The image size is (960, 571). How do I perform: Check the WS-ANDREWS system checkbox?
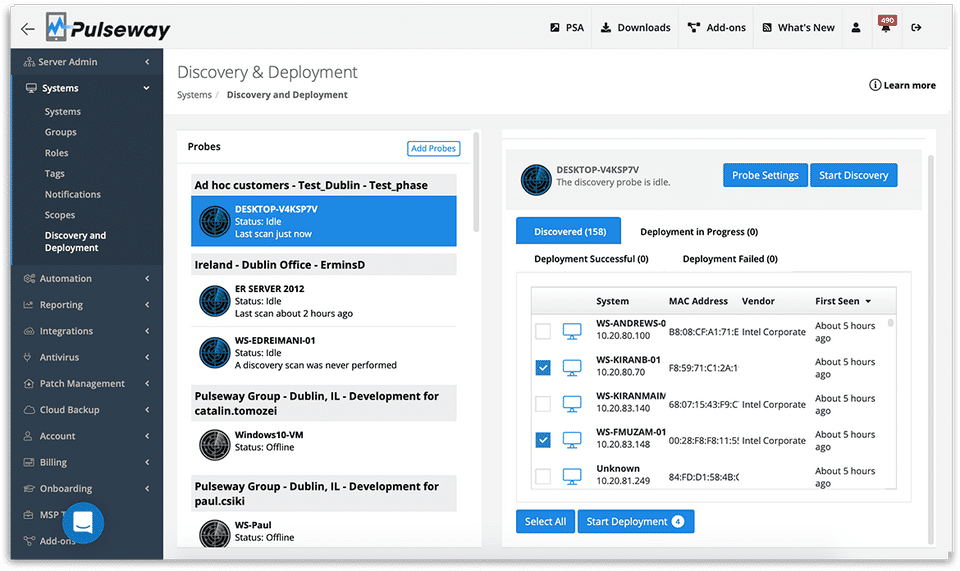tap(542, 331)
